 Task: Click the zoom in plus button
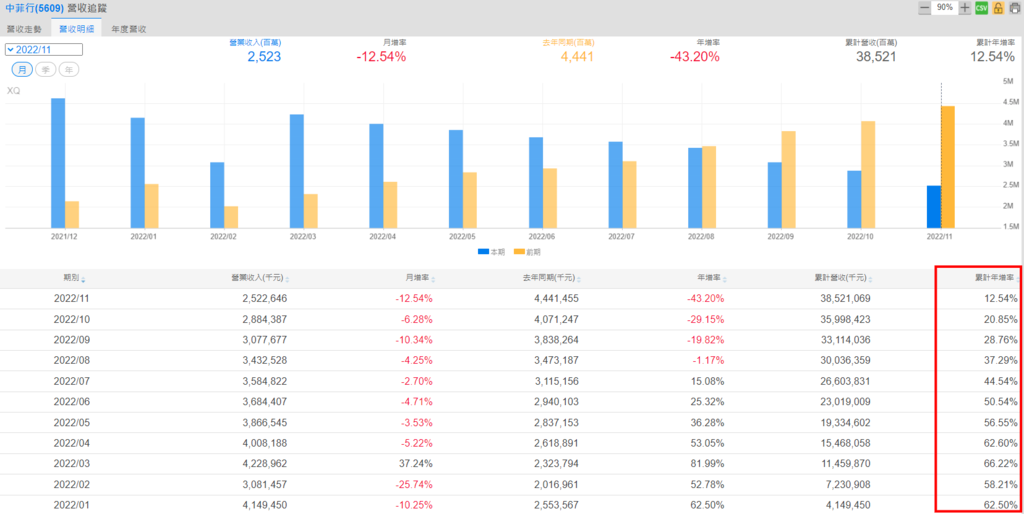[965, 8]
